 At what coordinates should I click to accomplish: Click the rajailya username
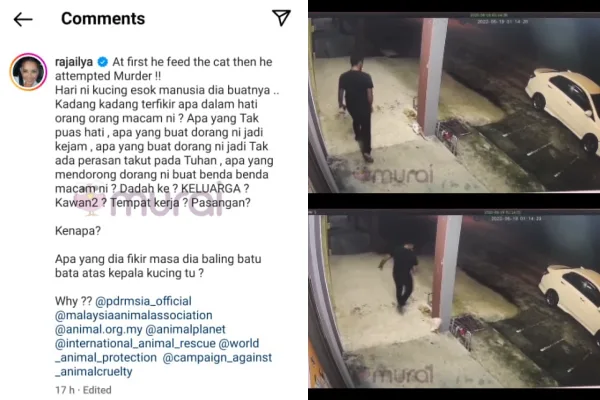74,62
